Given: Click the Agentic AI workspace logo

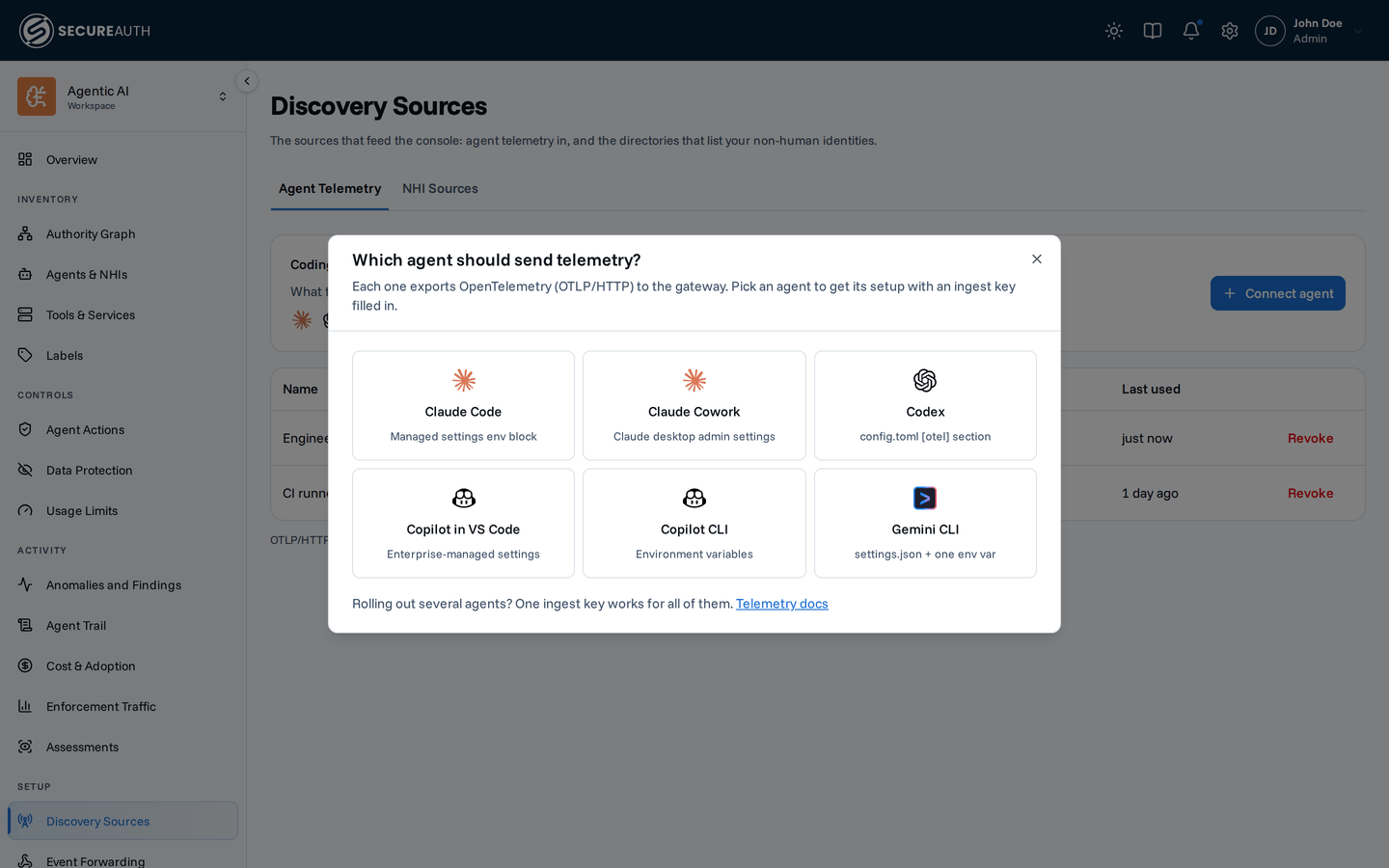Looking at the screenshot, I should click(x=37, y=96).
